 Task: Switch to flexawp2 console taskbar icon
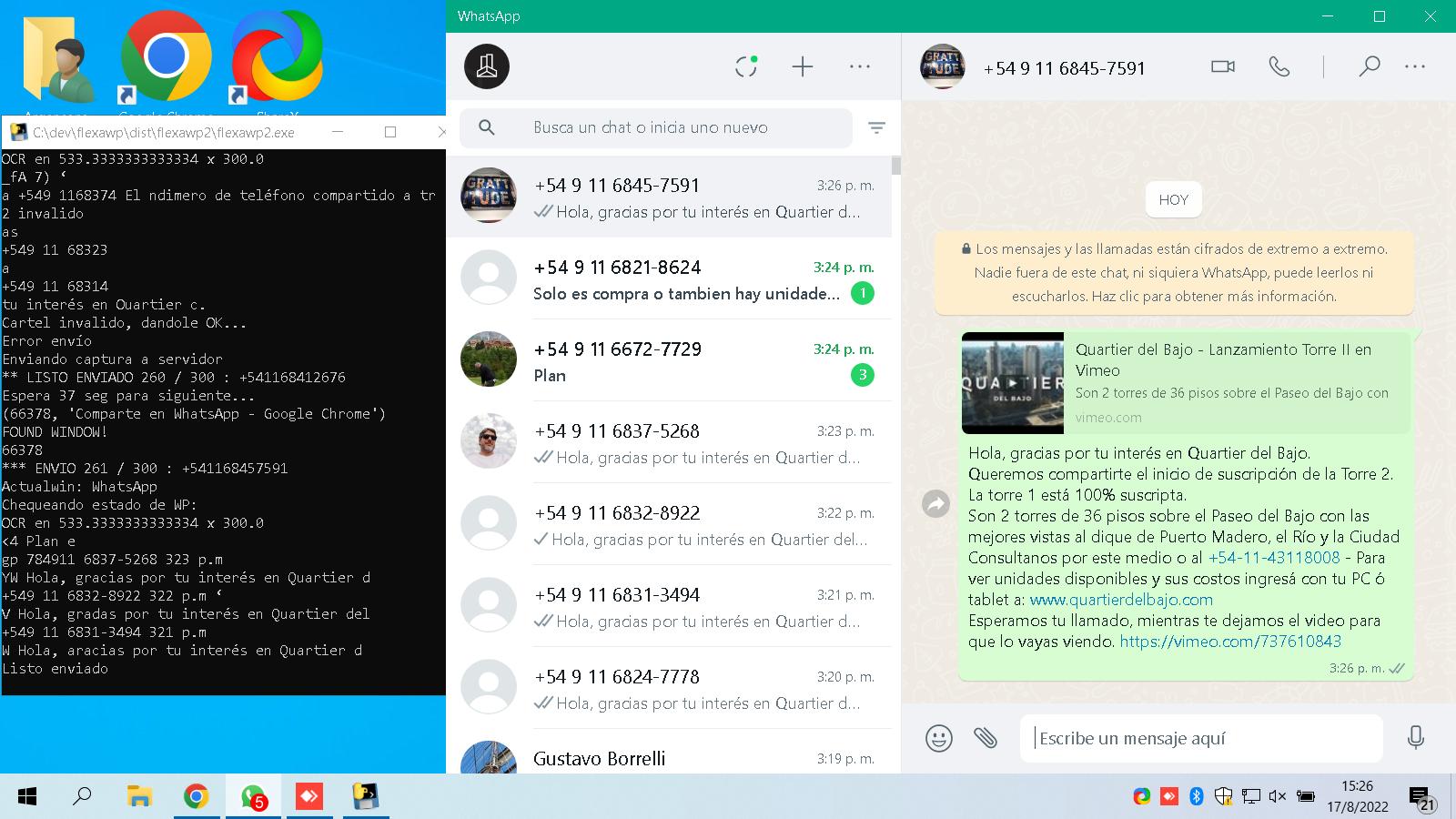point(366,797)
